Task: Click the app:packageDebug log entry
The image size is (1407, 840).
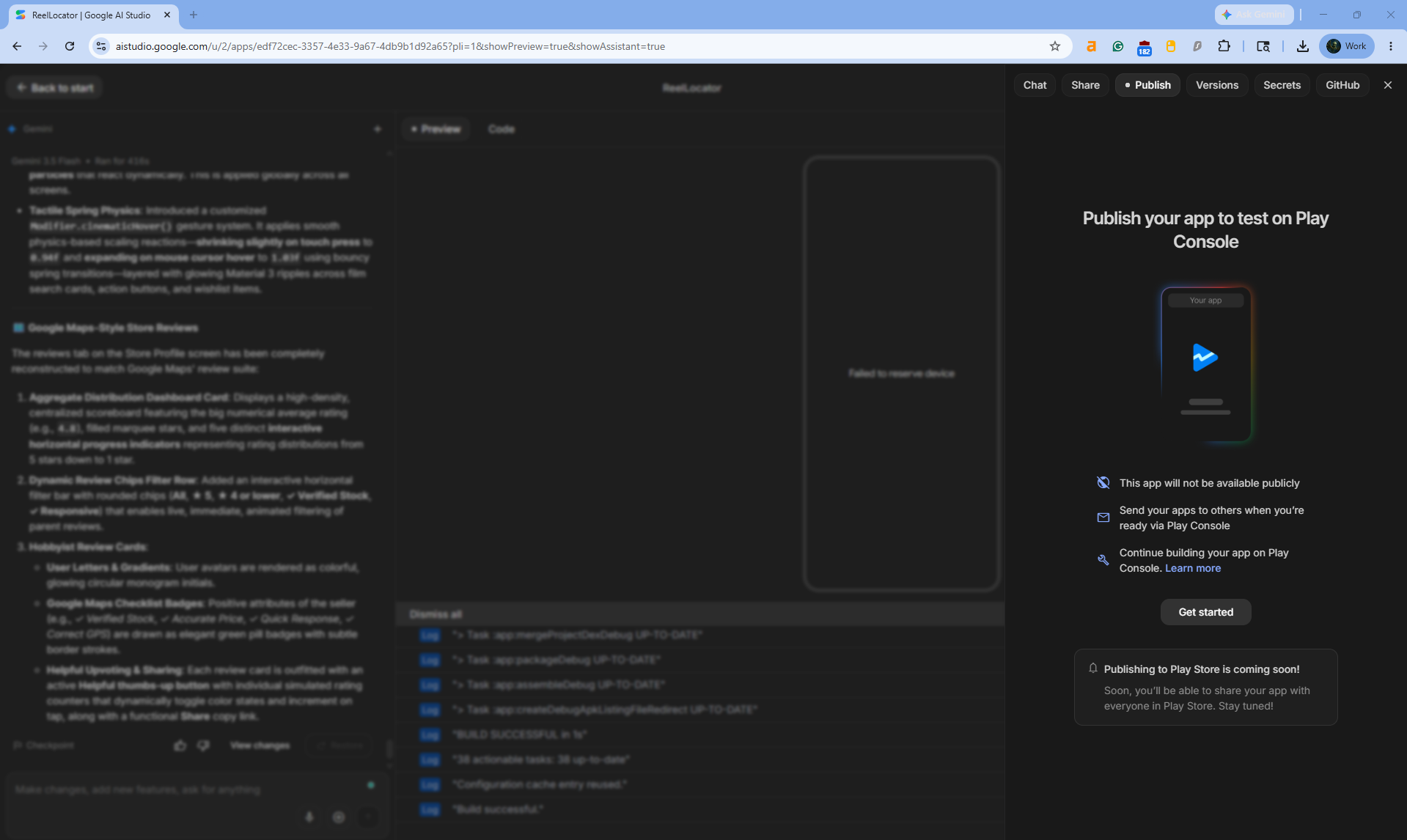Action: point(556,660)
